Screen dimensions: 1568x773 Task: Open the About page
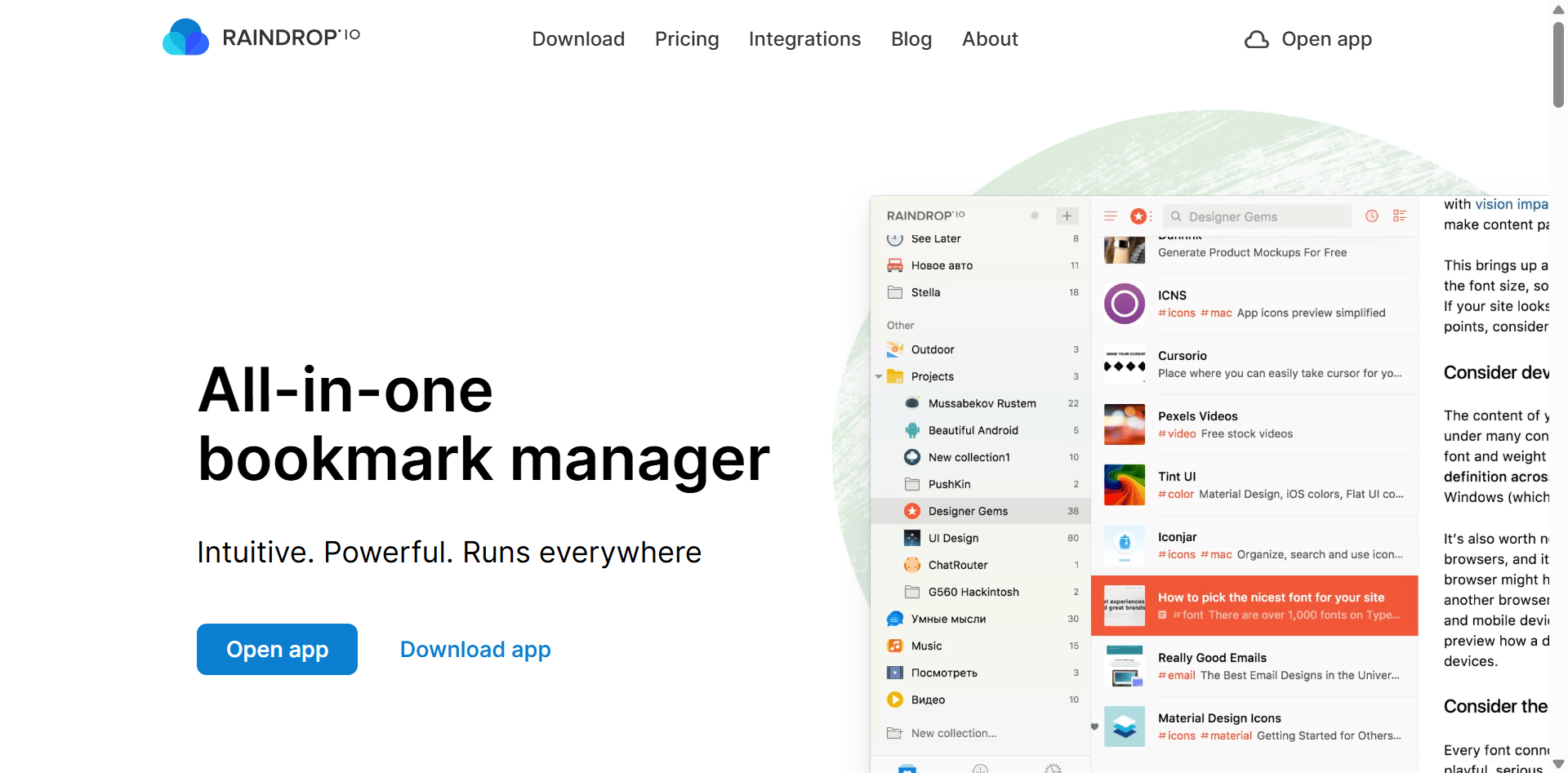coord(990,39)
